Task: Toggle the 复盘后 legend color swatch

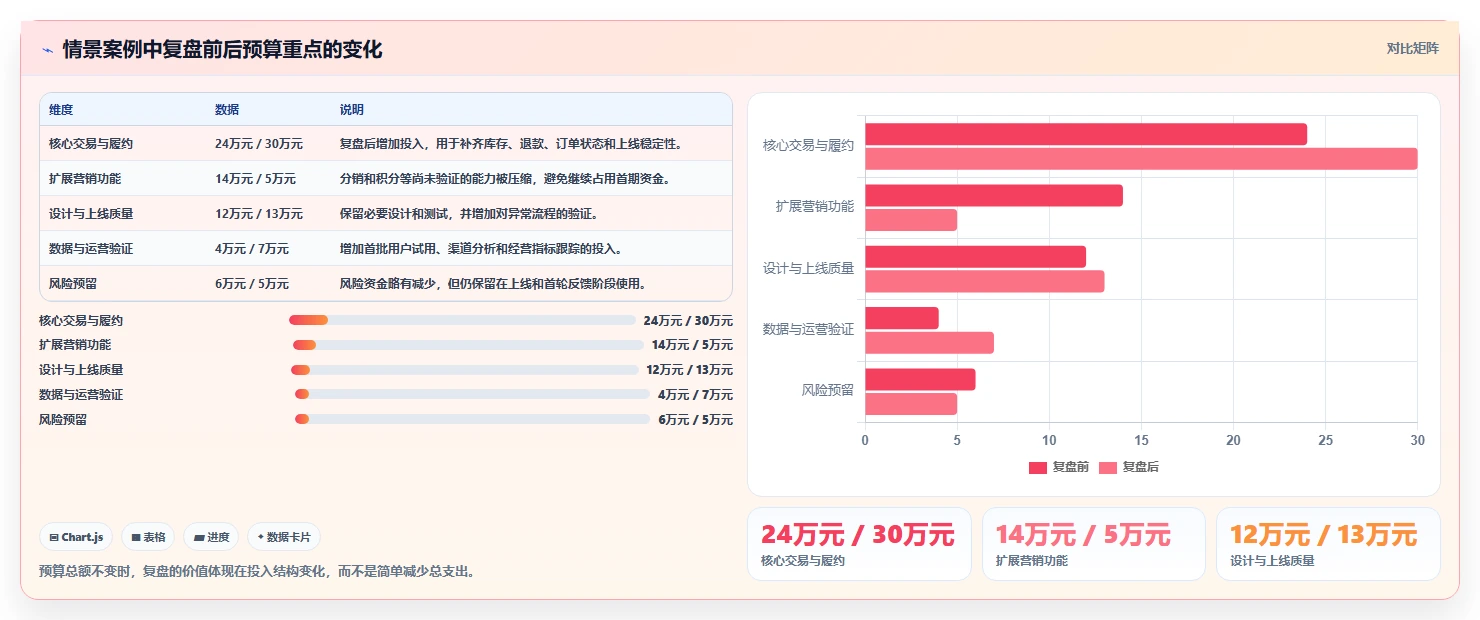Action: (x=1107, y=468)
